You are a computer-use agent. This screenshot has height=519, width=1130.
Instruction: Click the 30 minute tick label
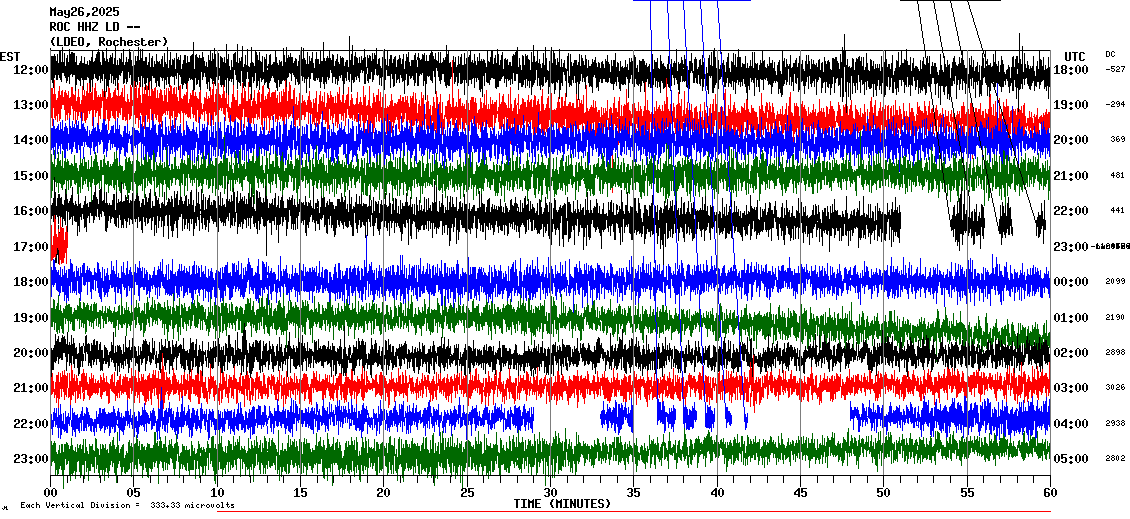pyautogui.click(x=549, y=492)
